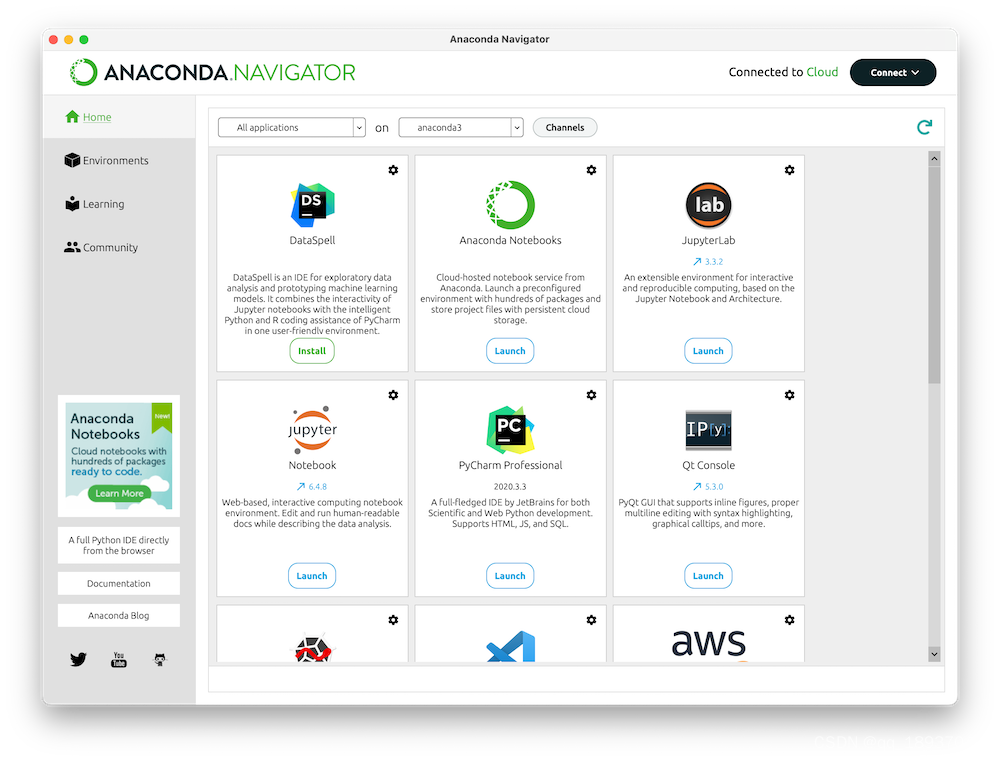Refresh the applications list
This screenshot has height=761, width=1000.
pos(924,128)
